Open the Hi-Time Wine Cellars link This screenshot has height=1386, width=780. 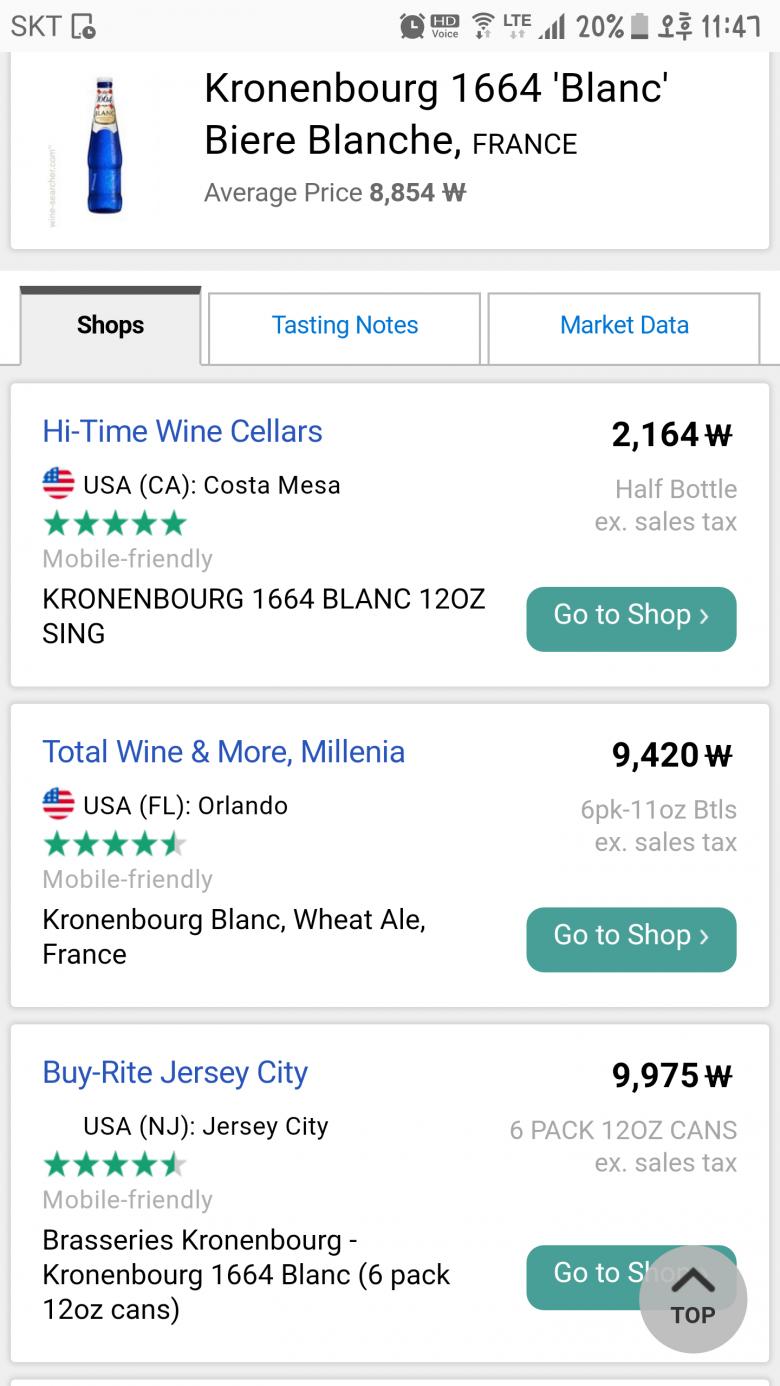(x=182, y=431)
